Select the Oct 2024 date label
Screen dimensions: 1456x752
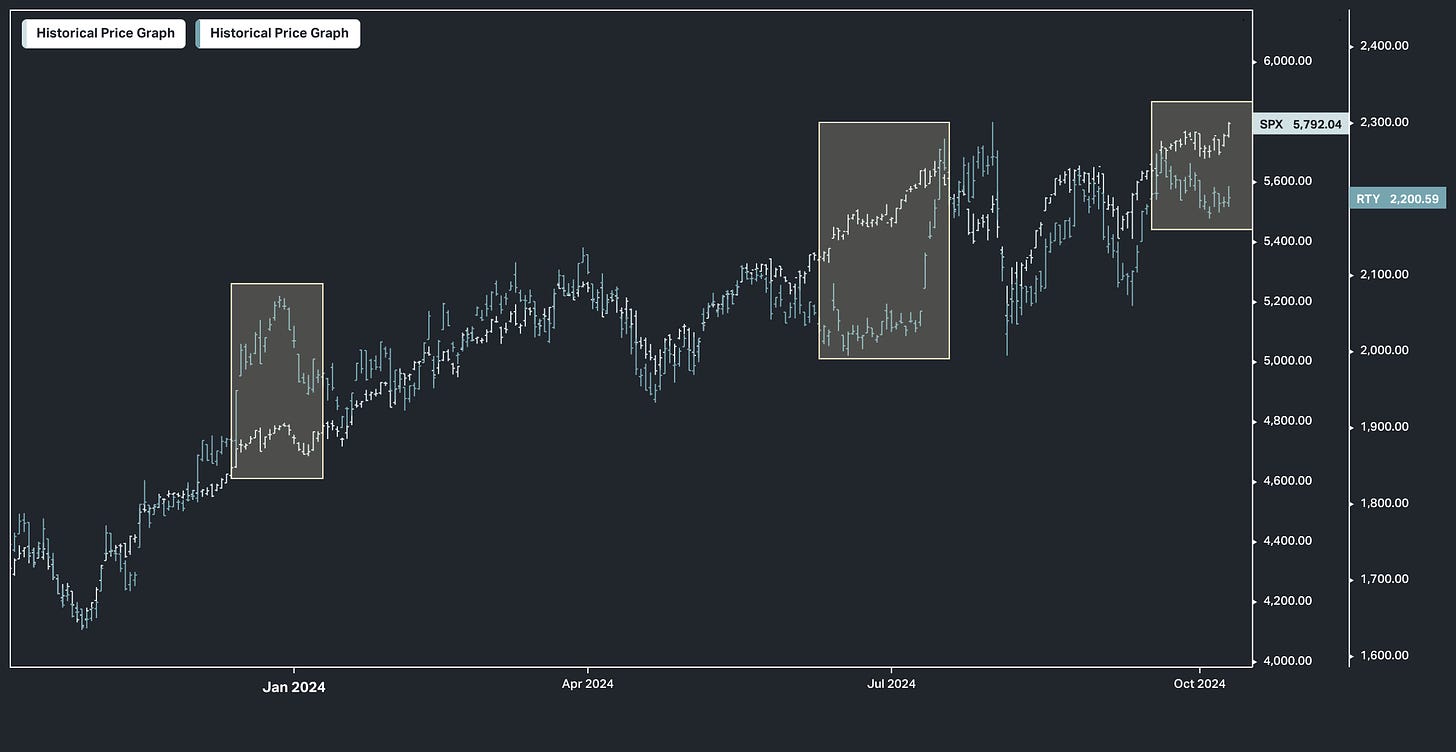(1199, 684)
